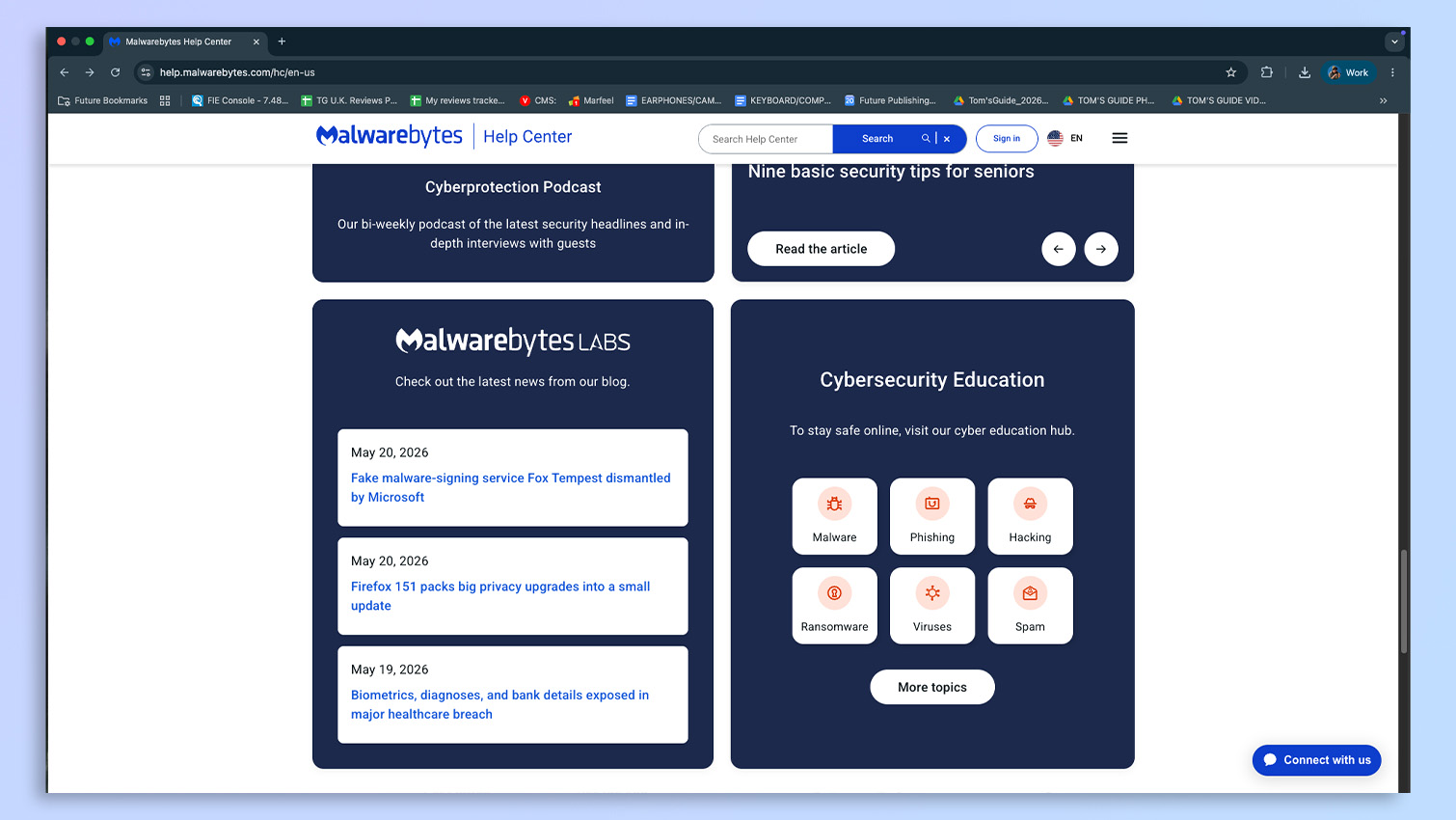This screenshot has width=1456, height=820.
Task: Open Firefox 151 privacy upgrades article link
Action: [500, 596]
